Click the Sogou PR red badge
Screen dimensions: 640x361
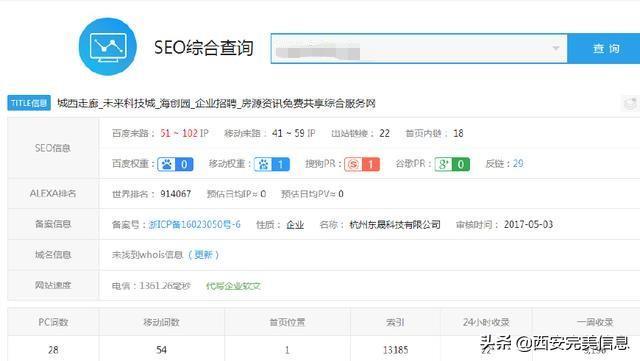[x=362, y=164]
